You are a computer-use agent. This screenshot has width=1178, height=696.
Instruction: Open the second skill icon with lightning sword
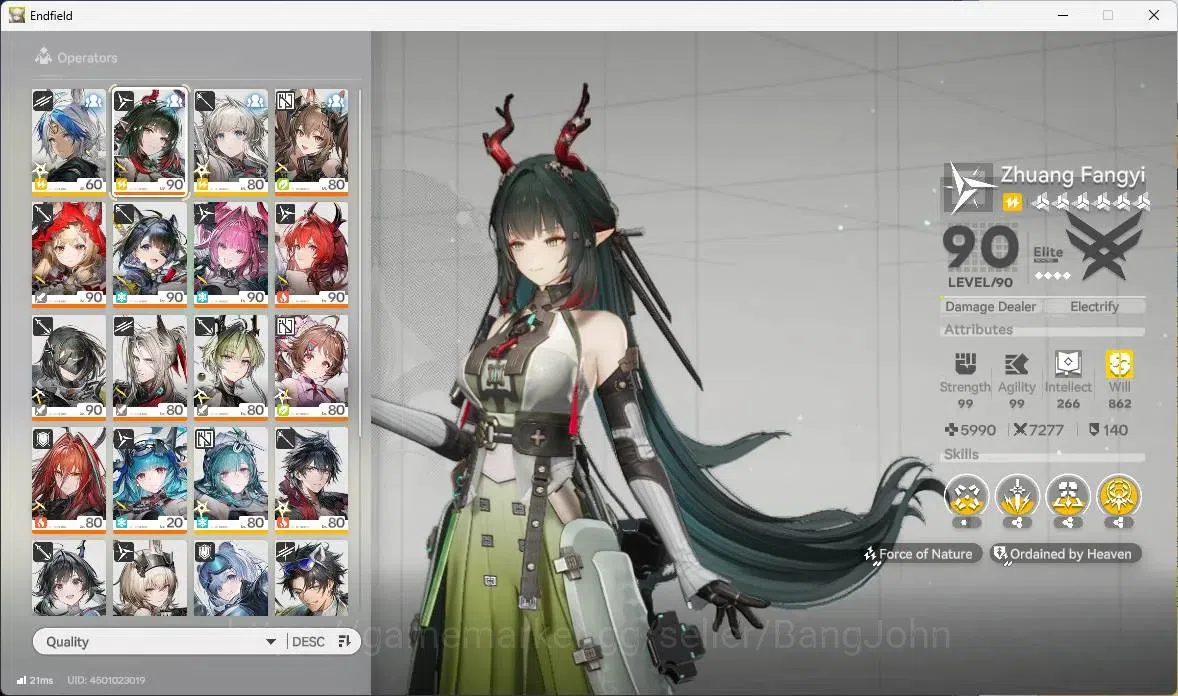point(1016,495)
